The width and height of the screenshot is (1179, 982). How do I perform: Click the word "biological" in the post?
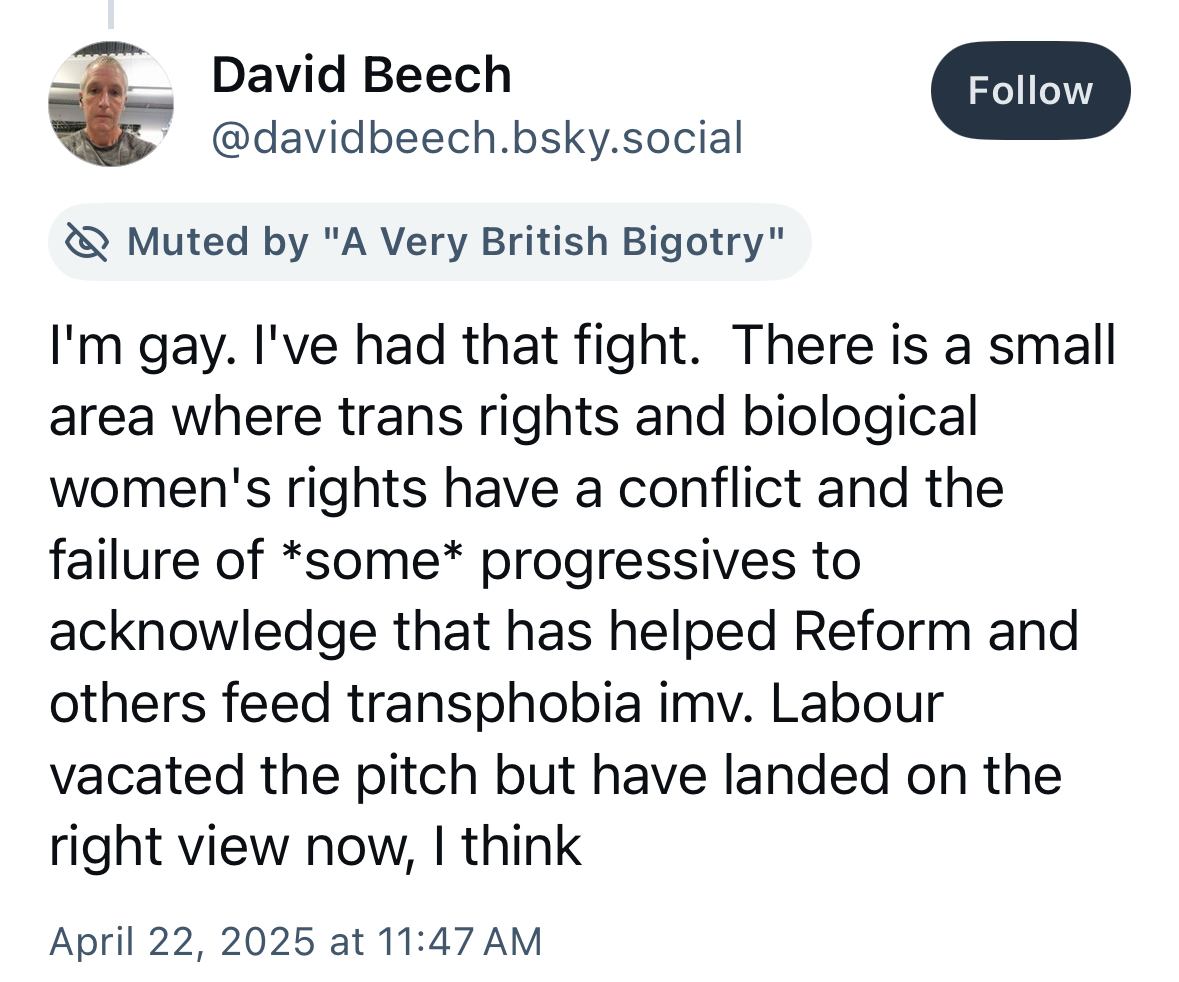(858, 418)
